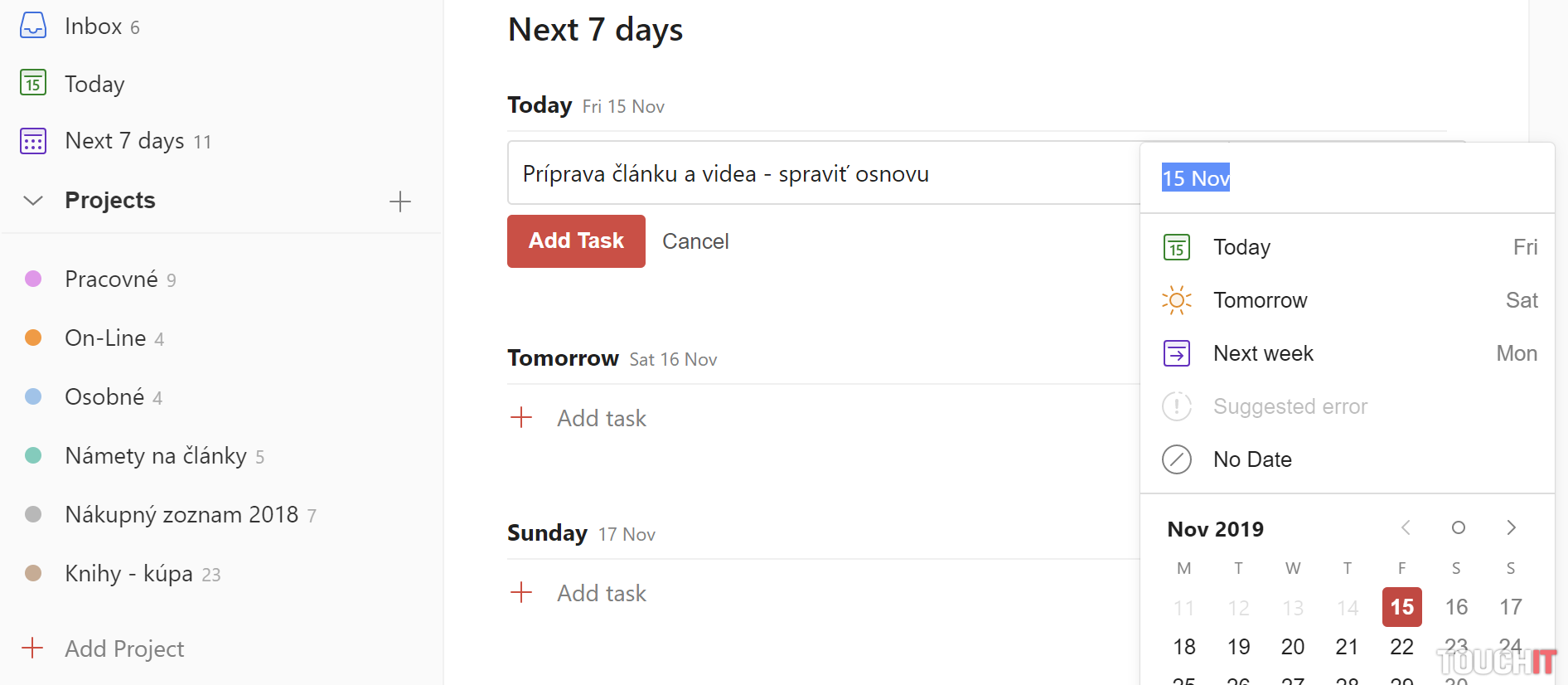Click the Next 7 days grid icon
This screenshot has height=685, width=1568.
point(33,141)
